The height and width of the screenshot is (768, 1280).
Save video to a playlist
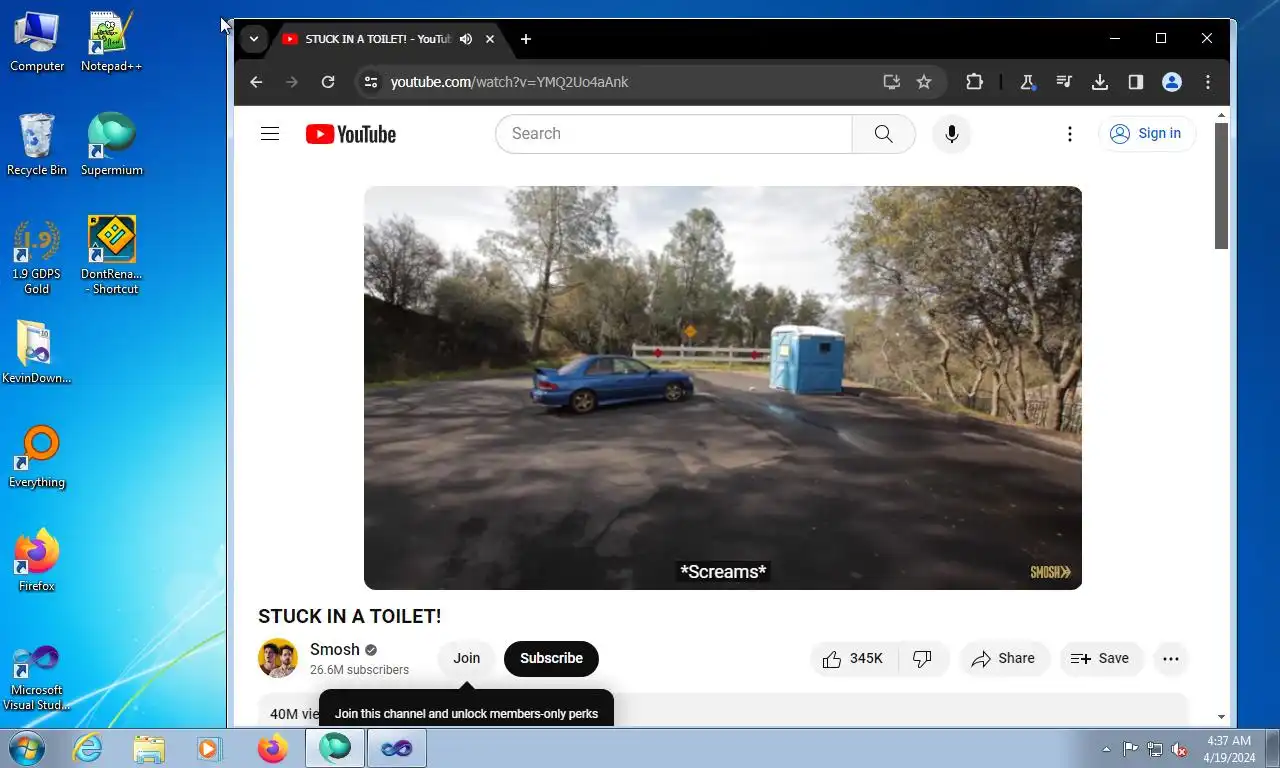1100,658
